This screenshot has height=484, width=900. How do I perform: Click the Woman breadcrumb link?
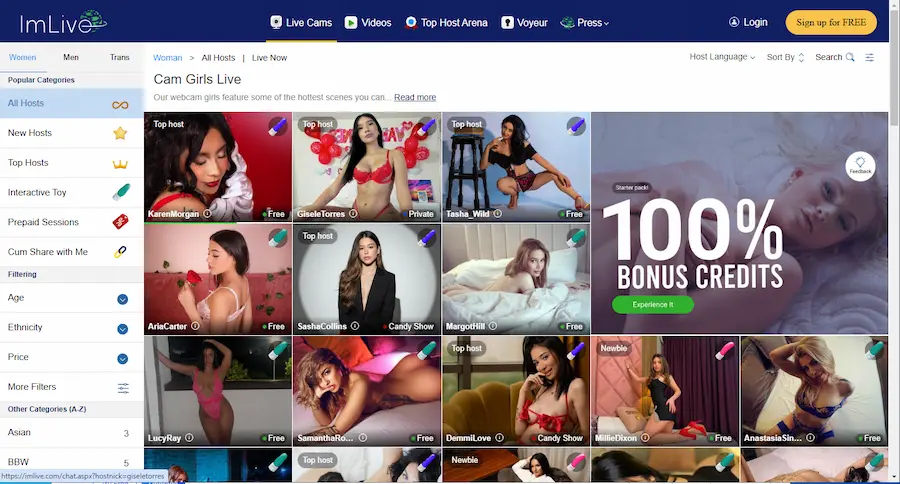(168, 58)
